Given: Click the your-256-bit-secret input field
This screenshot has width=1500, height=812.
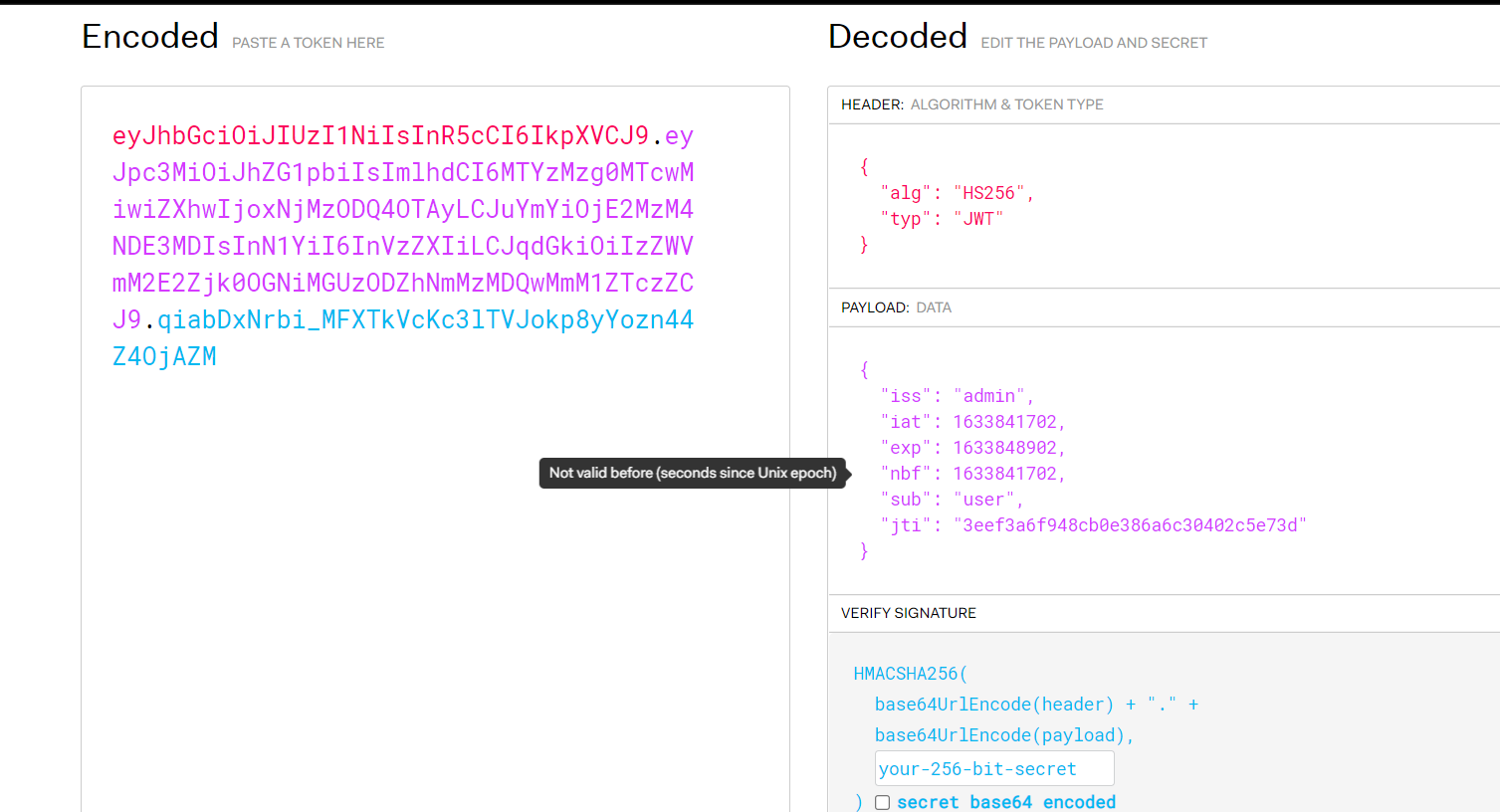Looking at the screenshot, I should pos(994,768).
